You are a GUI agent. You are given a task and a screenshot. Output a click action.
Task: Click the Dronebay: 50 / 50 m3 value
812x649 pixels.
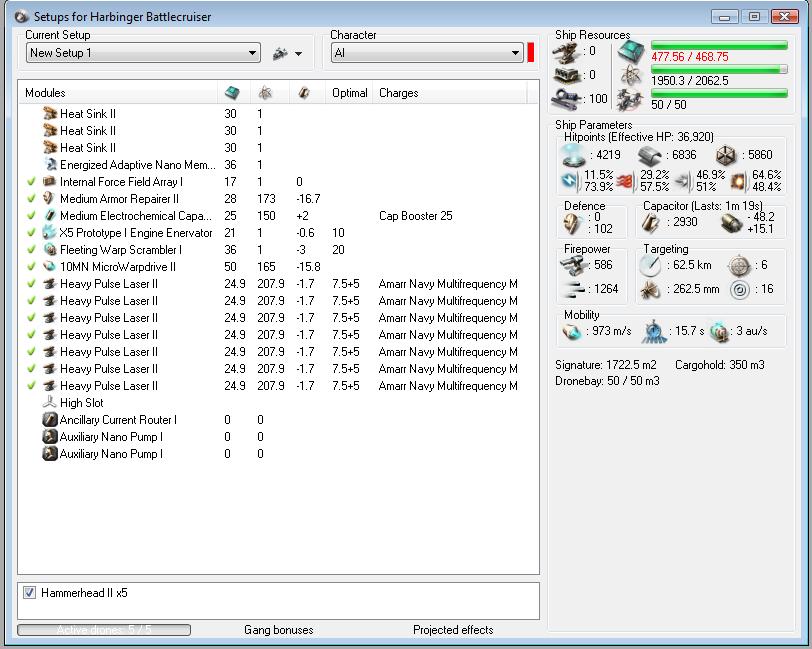coord(607,381)
